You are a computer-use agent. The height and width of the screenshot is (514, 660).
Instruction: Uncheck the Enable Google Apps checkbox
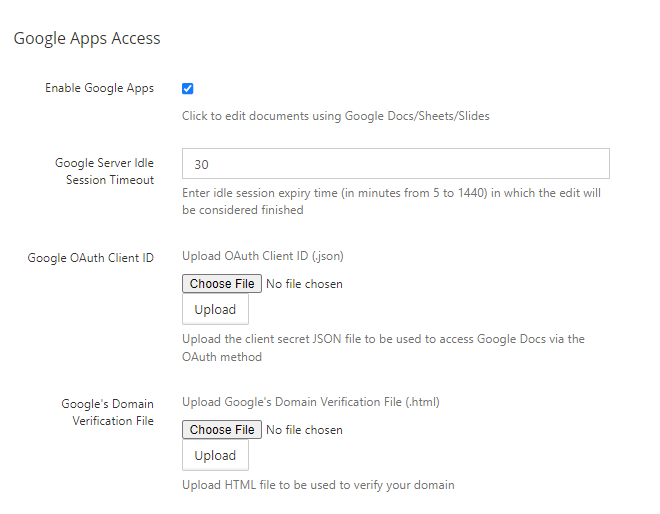[x=187, y=88]
